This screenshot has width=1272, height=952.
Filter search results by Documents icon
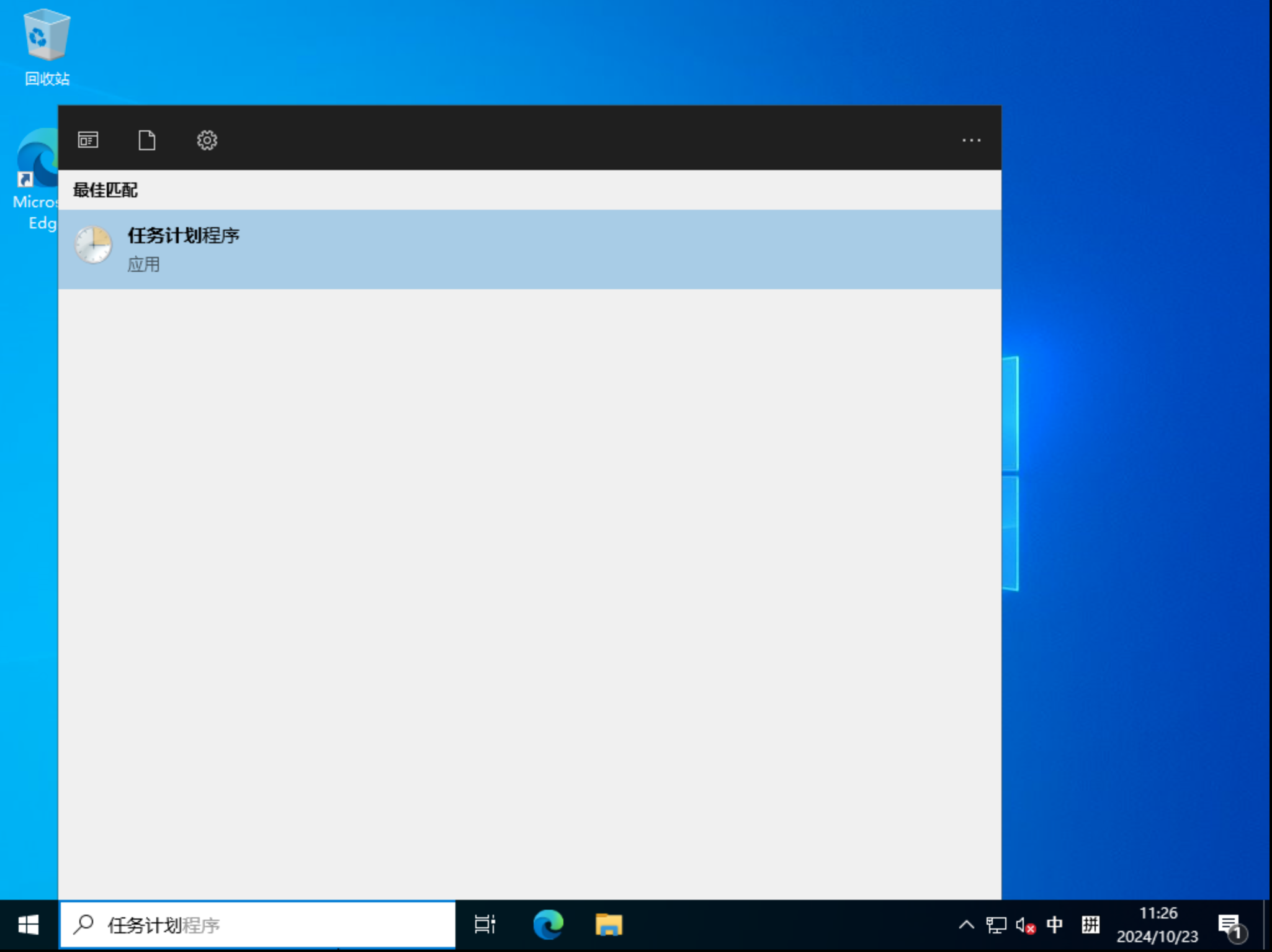(x=147, y=140)
